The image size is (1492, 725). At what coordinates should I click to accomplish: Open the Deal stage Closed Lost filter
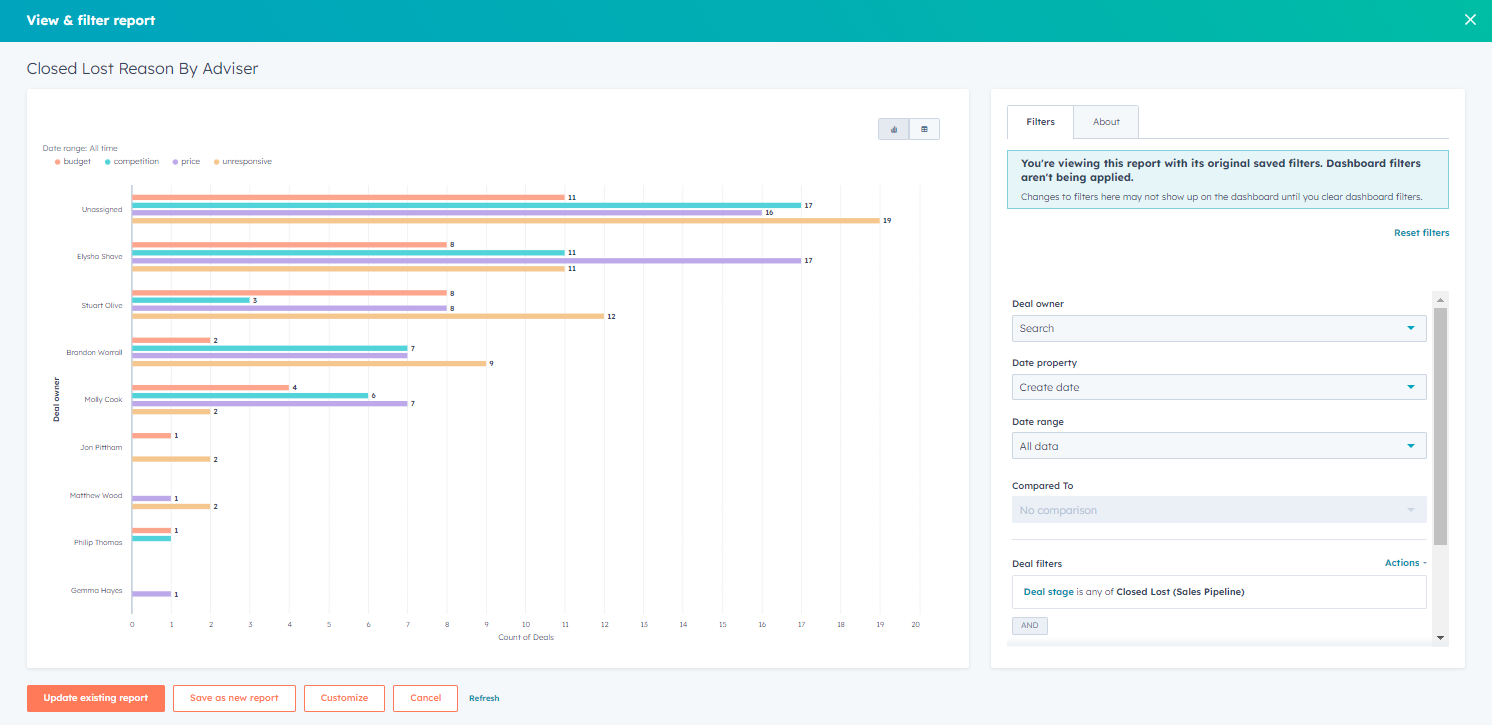click(1219, 592)
